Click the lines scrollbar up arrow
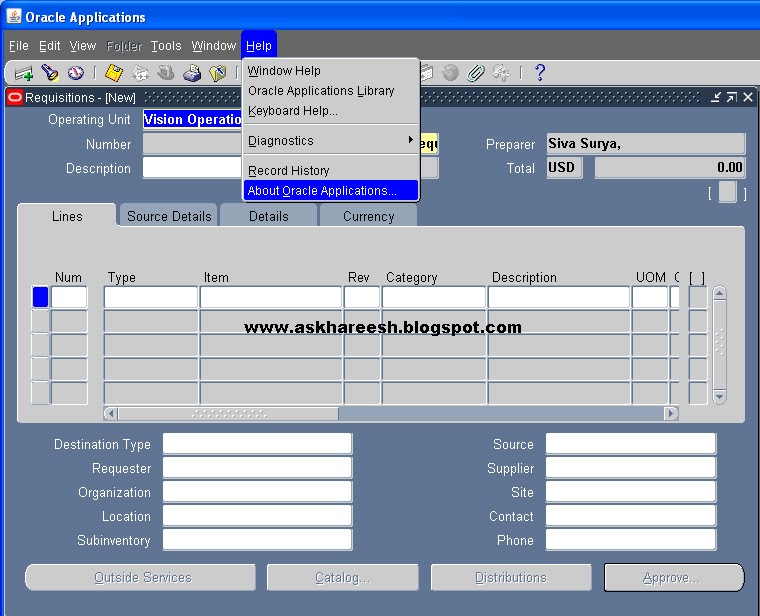This screenshot has width=760, height=616. point(719,293)
